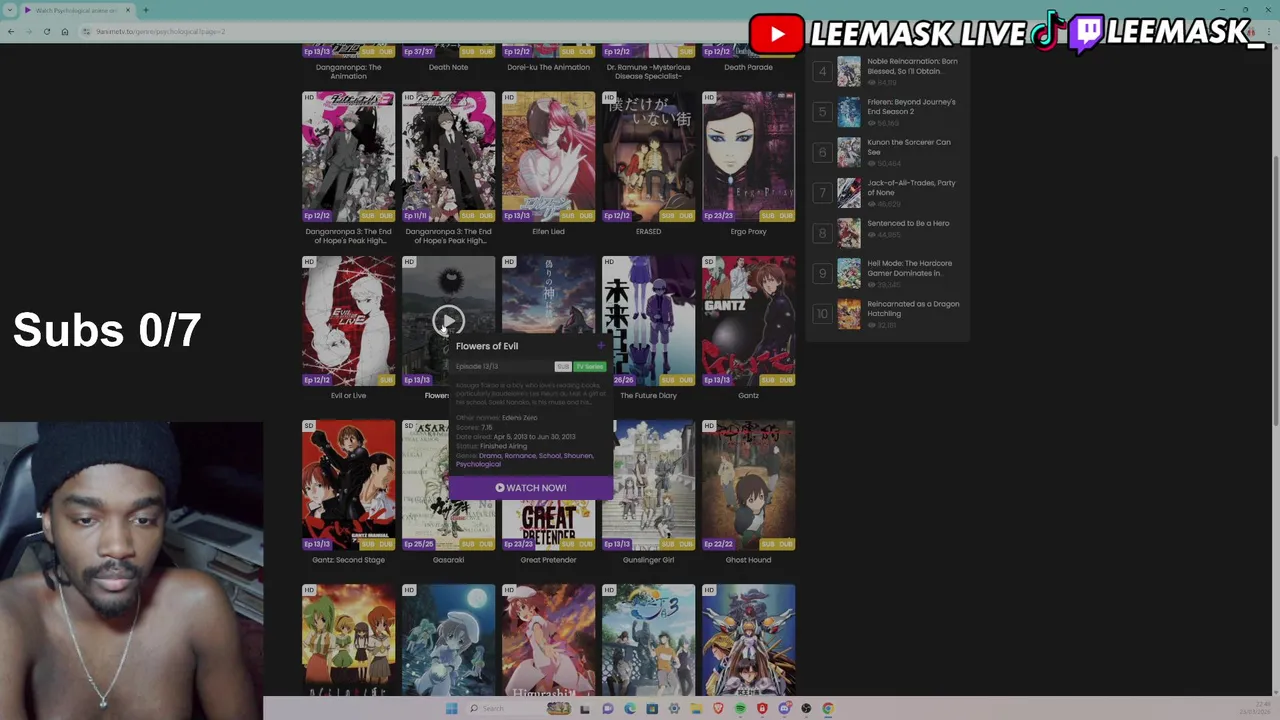Image resolution: width=1280 pixels, height=720 pixels.
Task: Open site info icon in address bar
Action: (x=87, y=32)
